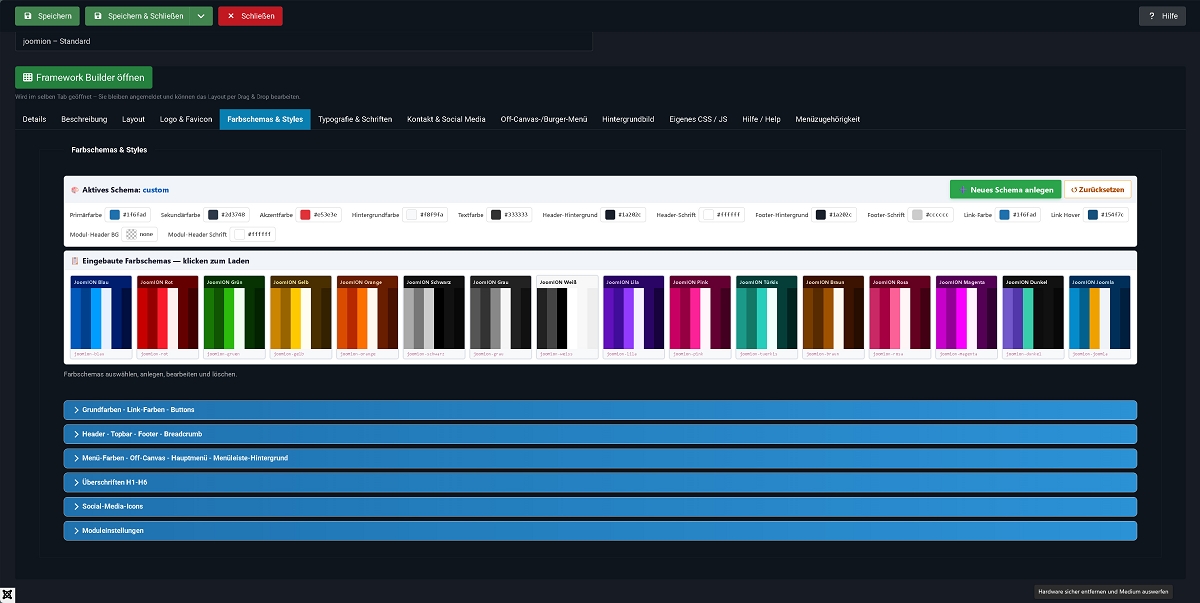Load the JoomION Grau color scheme
The image size is (1200, 603).
500,317
